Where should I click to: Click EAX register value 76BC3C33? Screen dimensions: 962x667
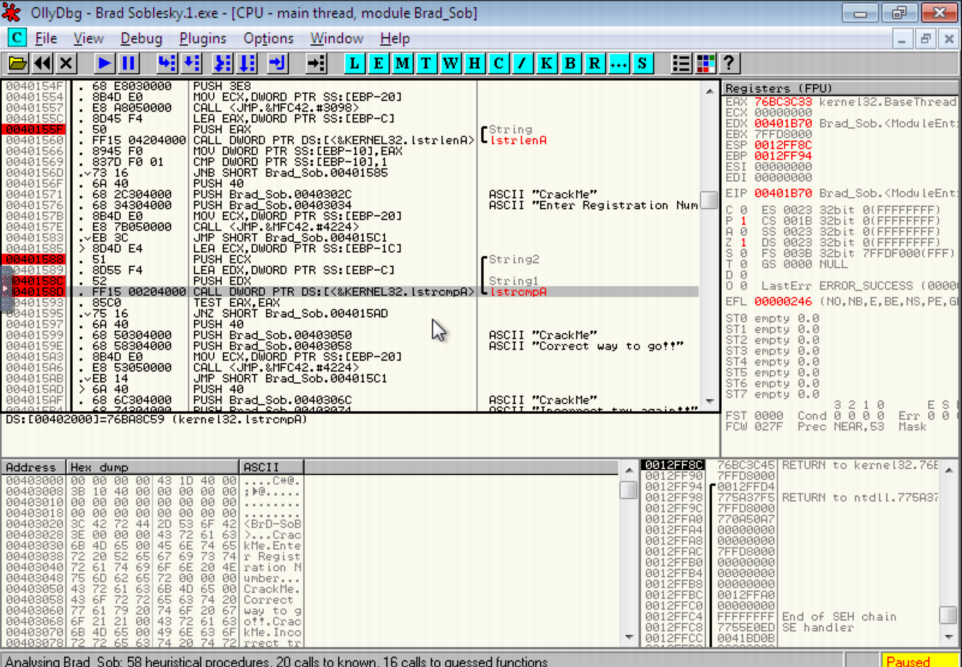783,102
